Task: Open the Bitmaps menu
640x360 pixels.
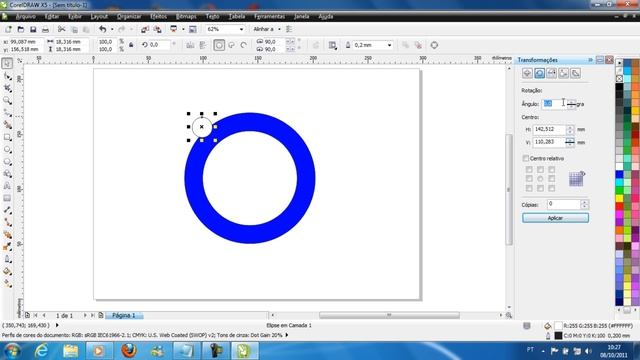Action: [x=186, y=17]
